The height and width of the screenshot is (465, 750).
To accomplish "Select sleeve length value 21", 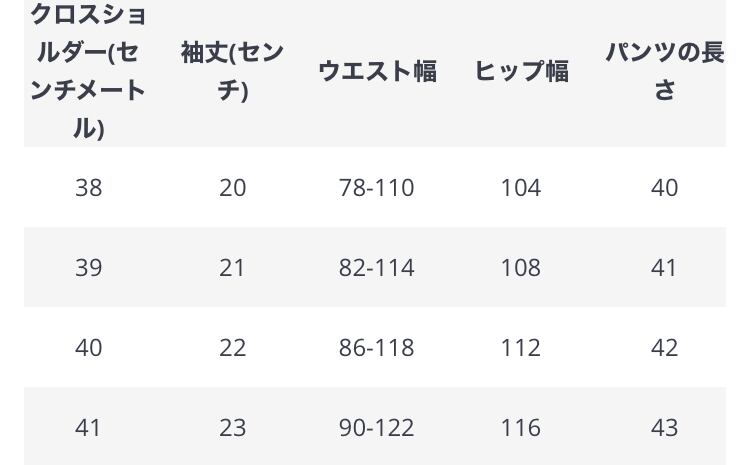I will (232, 268).
